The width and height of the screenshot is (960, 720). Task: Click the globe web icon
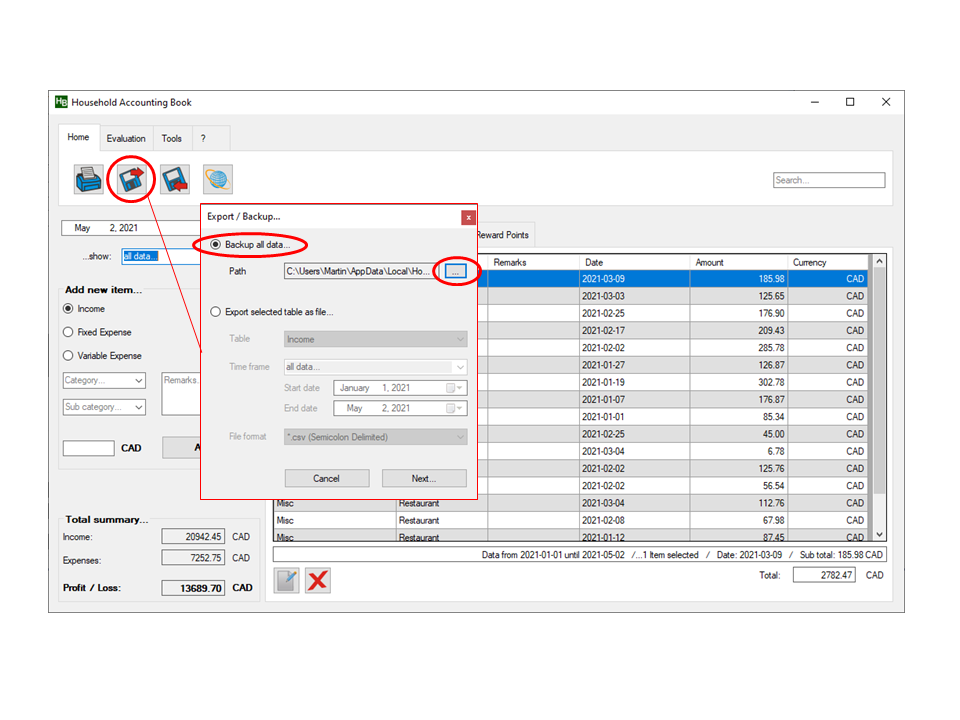pos(218,180)
